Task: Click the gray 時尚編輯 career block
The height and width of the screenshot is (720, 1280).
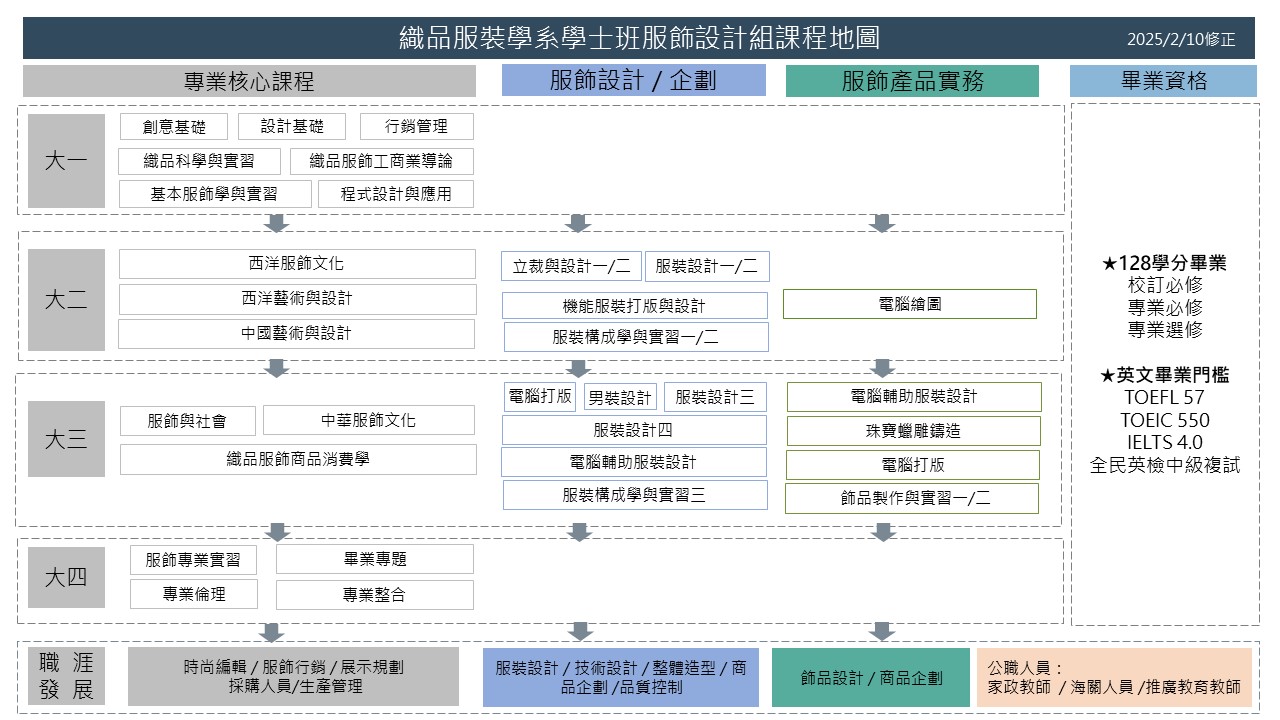Action: [293, 676]
